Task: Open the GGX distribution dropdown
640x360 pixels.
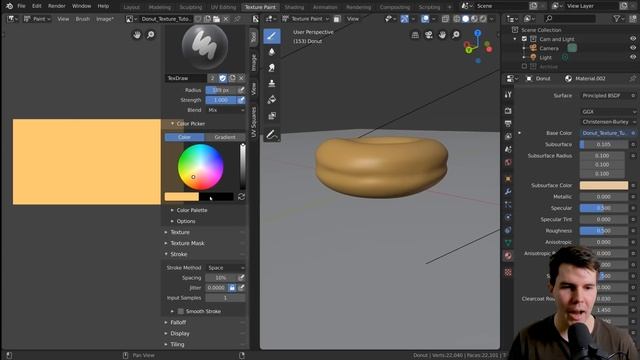Action: point(608,111)
